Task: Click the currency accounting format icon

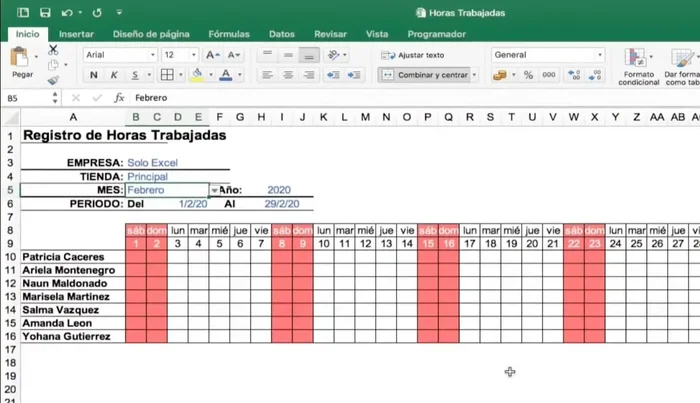Action: (500, 75)
